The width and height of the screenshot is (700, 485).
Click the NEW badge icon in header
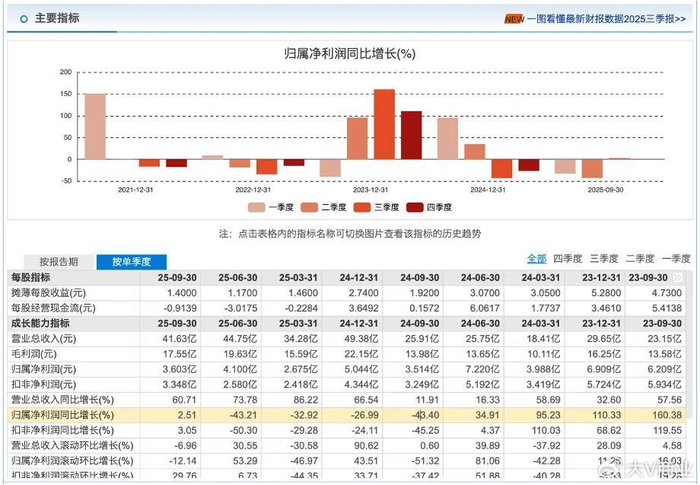[514, 19]
